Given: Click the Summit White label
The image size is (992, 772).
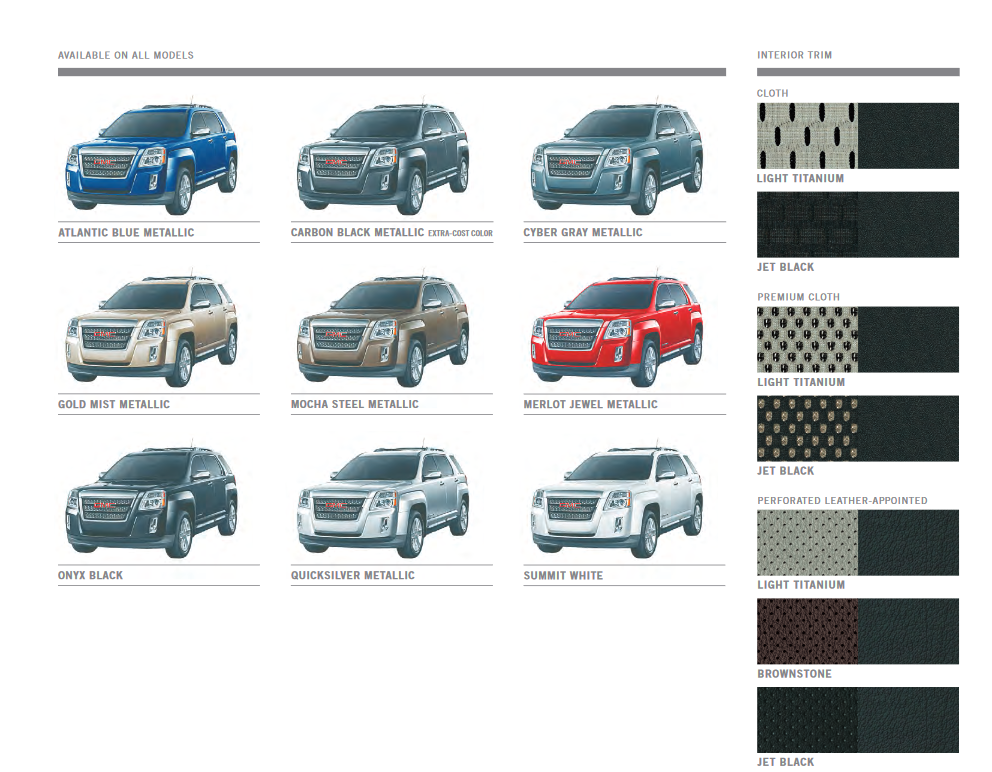Looking at the screenshot, I should pyautogui.click(x=563, y=576).
